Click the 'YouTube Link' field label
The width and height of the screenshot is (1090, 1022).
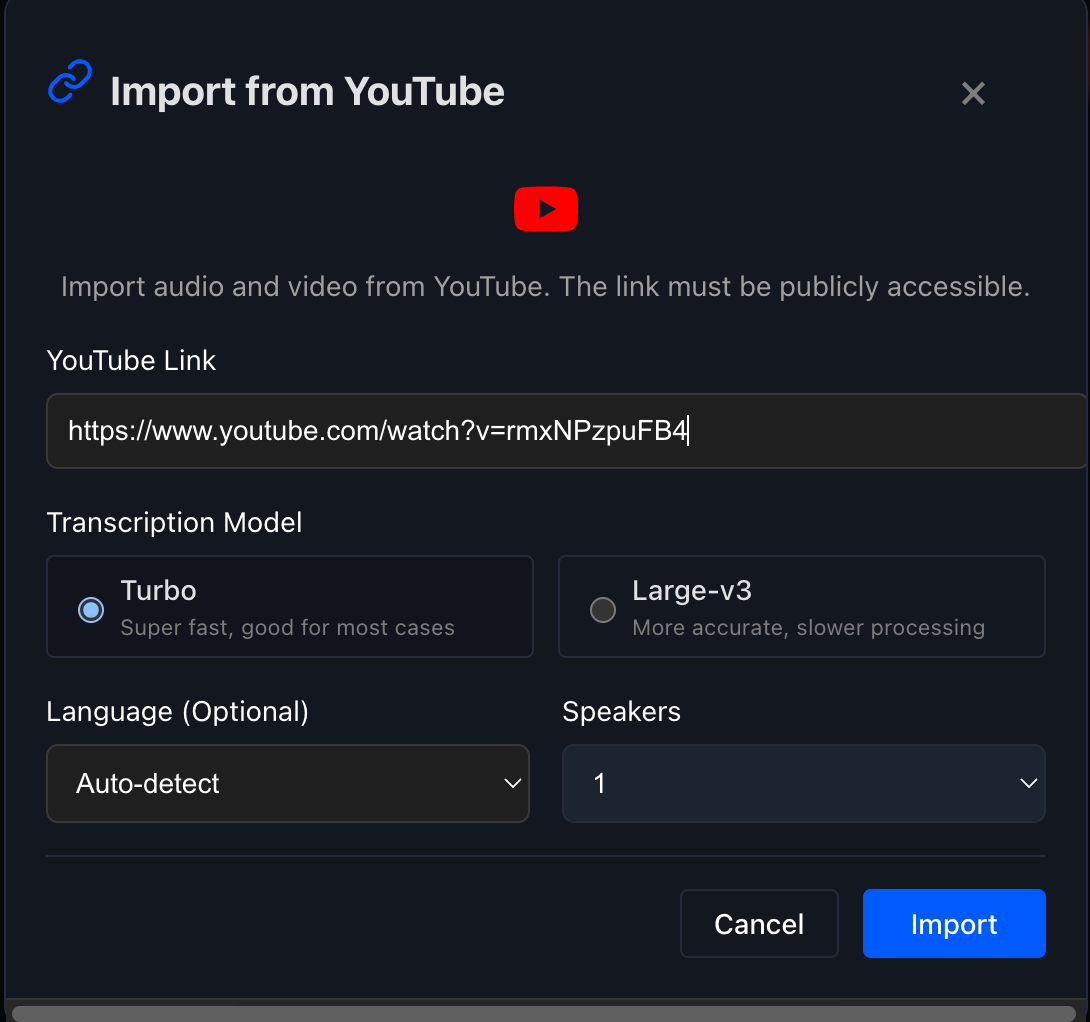[x=131, y=361]
